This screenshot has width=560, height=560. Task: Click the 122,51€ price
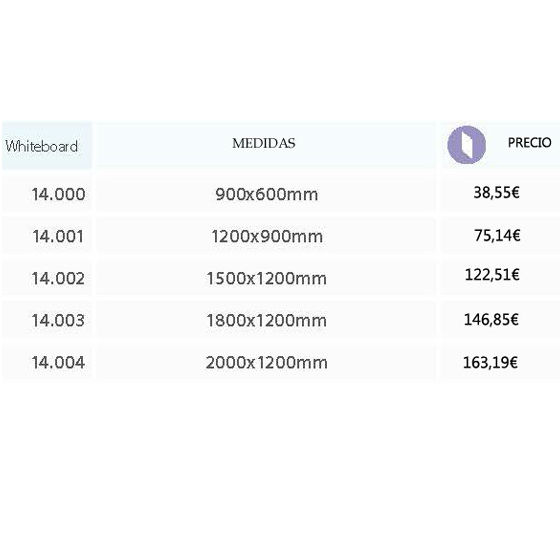[x=492, y=275]
